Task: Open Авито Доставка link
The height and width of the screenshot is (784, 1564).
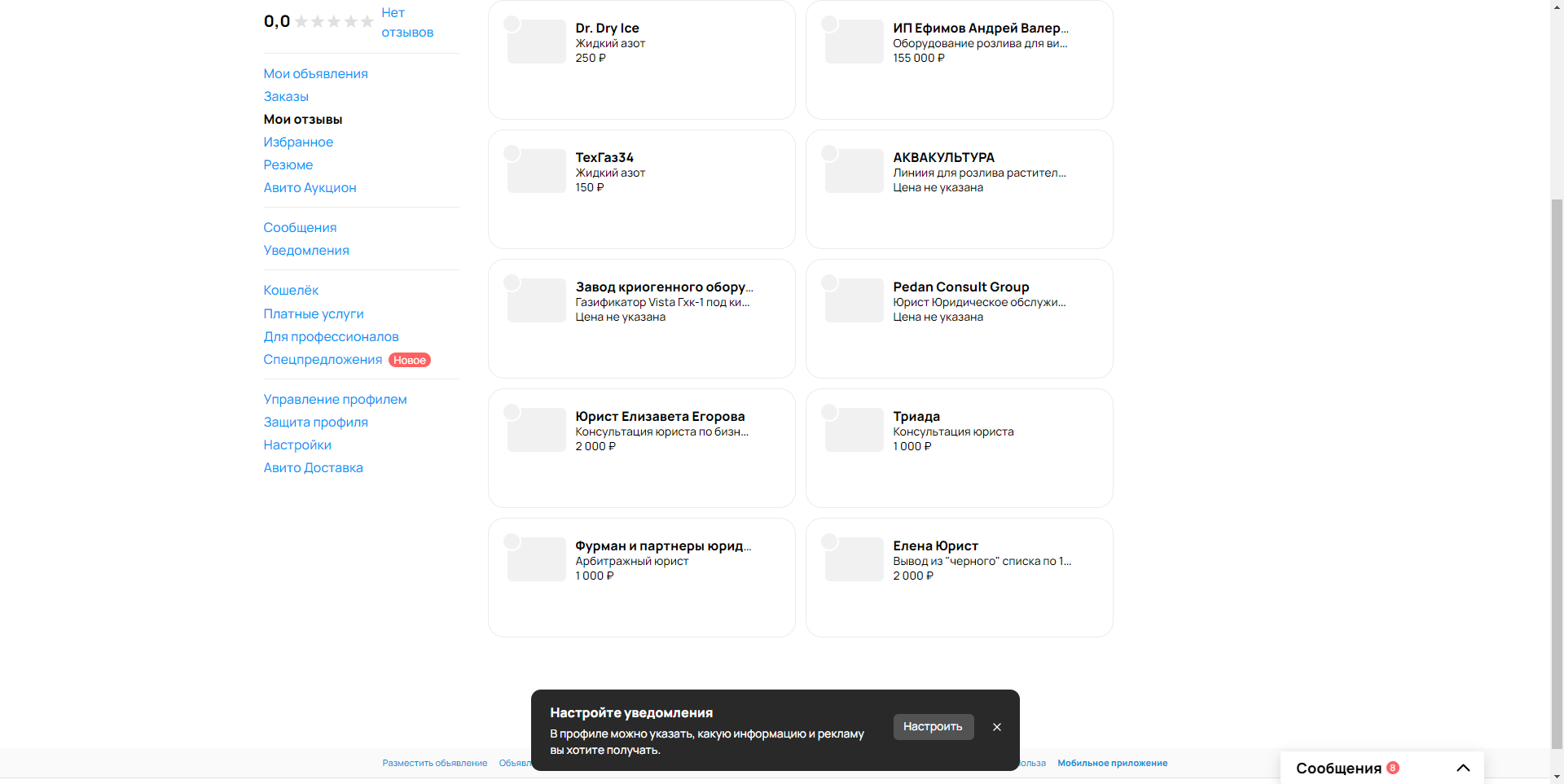Action: click(313, 468)
